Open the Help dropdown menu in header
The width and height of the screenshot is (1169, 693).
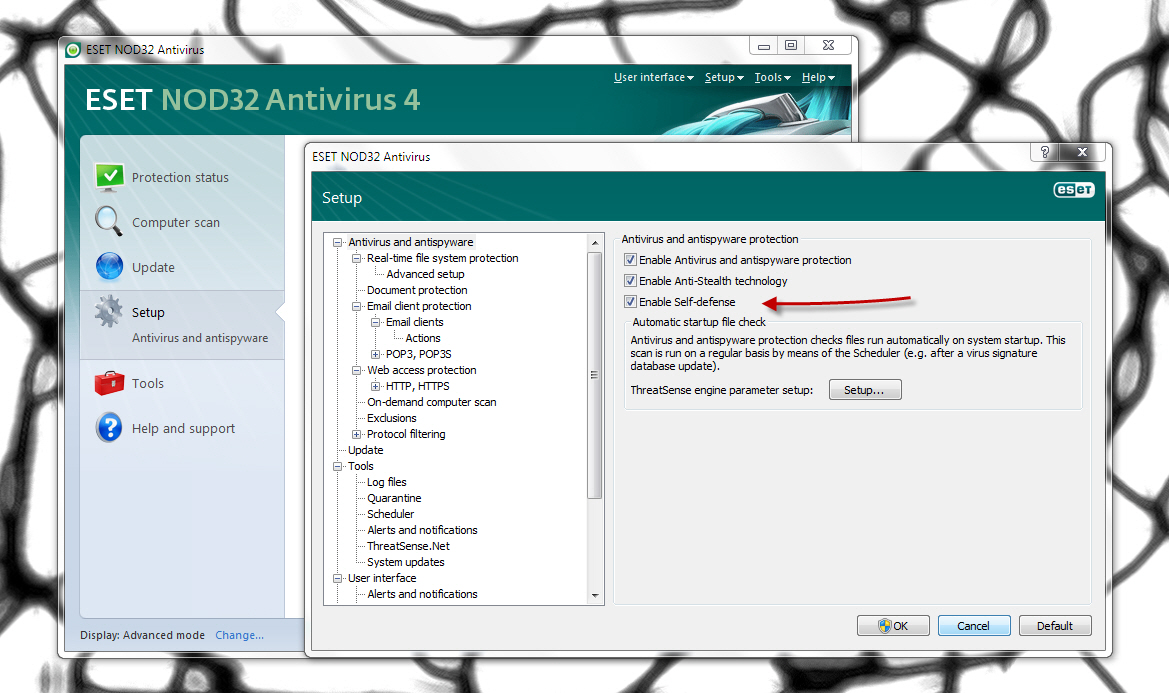[818, 77]
